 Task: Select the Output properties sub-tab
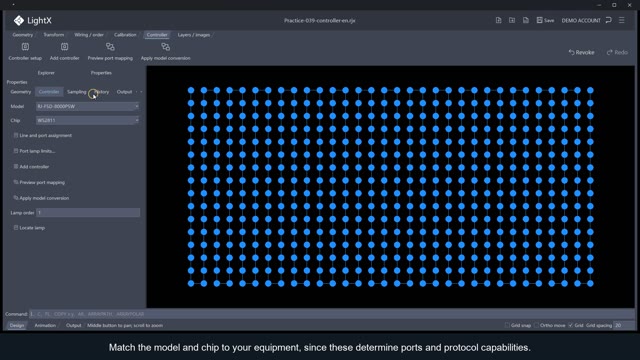coord(124,92)
